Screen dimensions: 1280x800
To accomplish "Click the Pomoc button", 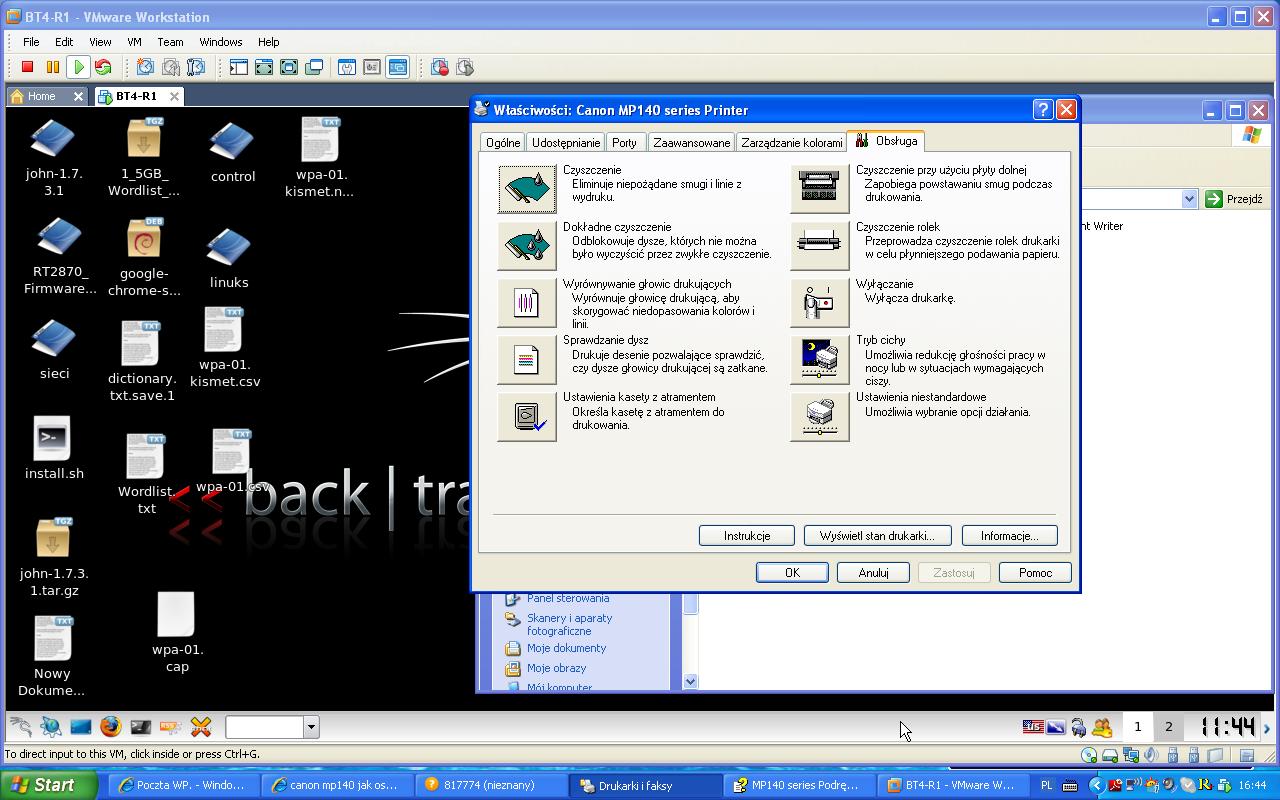I will [1035, 573].
